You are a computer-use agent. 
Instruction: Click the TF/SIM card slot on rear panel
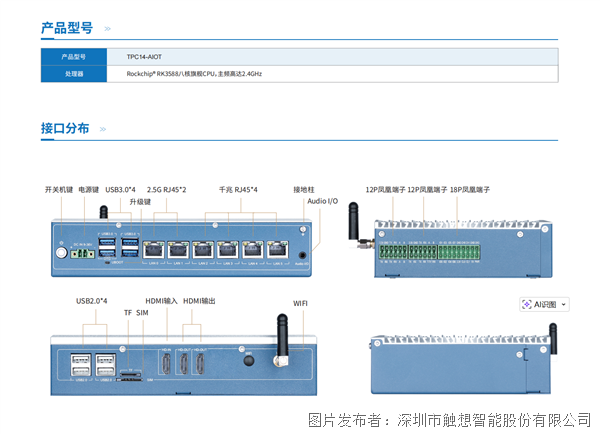click(132, 377)
